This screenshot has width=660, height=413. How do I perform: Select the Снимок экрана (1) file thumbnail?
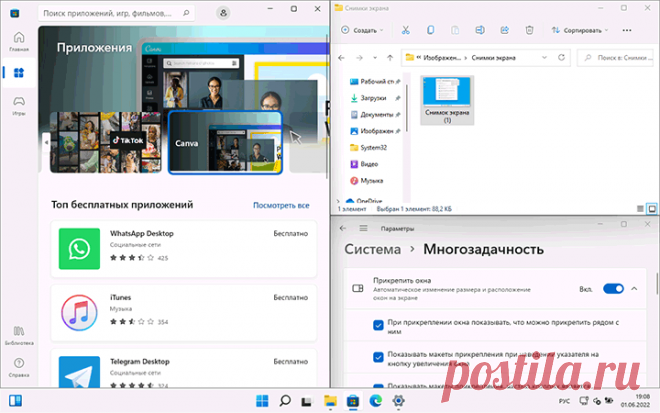(x=447, y=100)
